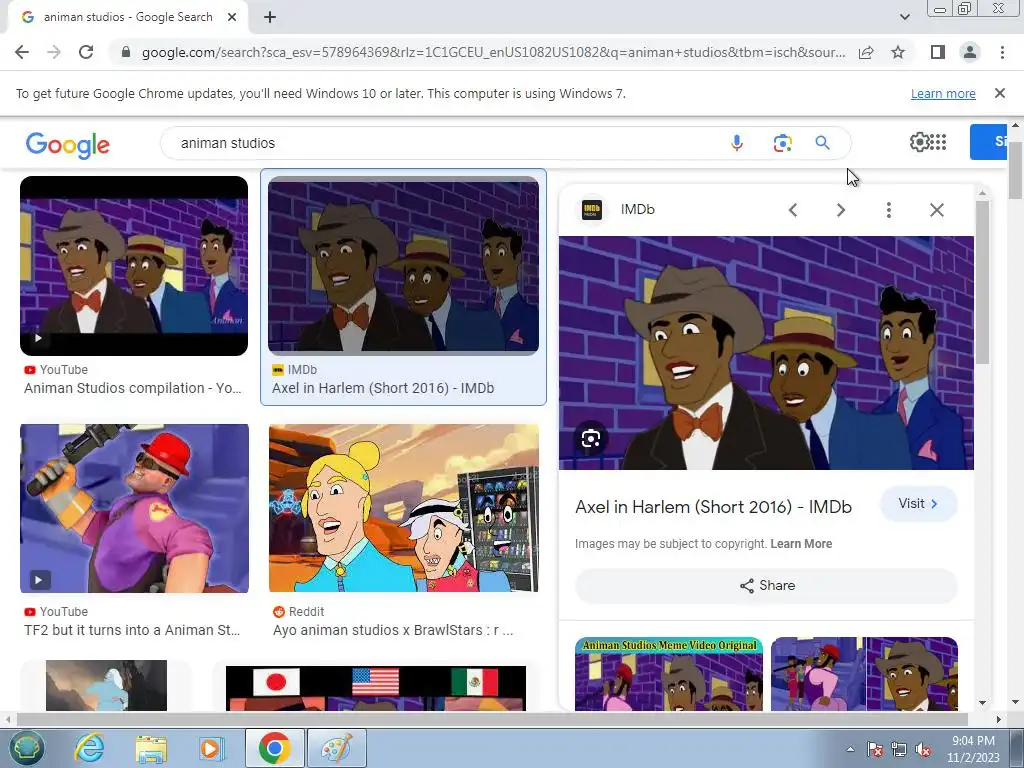
Task: Bookmark this page with the star icon
Action: 898,52
